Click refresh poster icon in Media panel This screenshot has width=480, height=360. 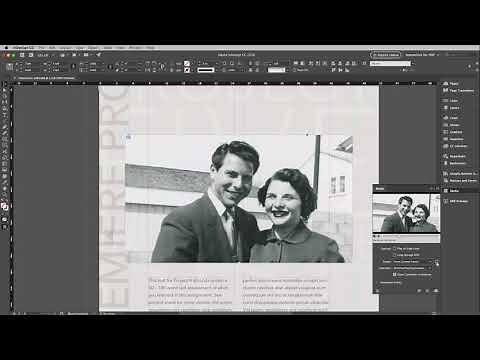click(x=437, y=262)
